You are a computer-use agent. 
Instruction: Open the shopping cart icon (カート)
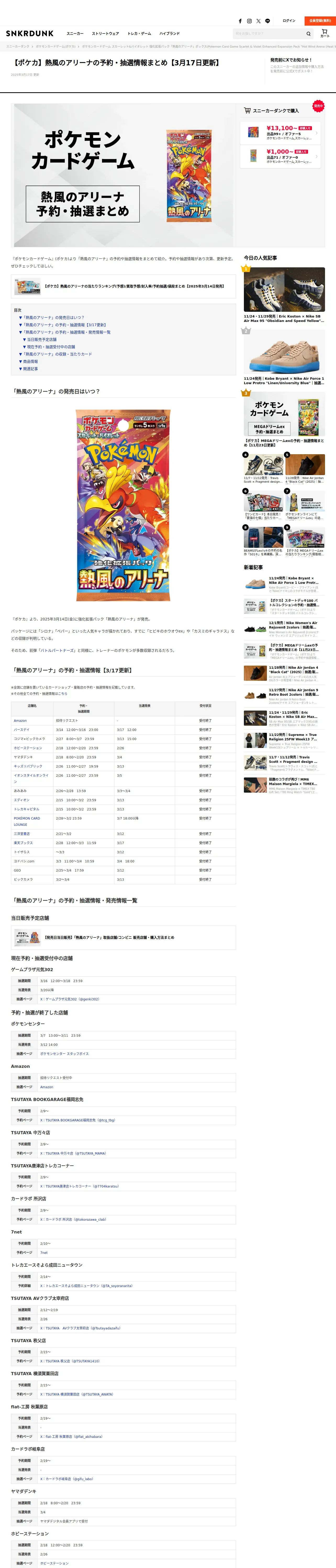[324, 33]
